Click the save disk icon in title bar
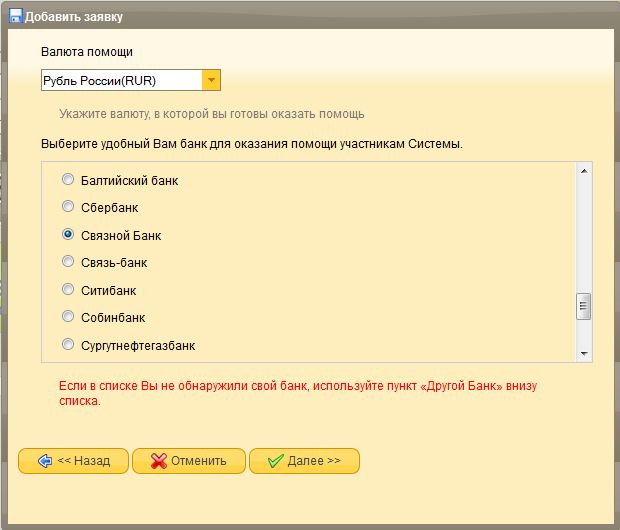 pos(15,16)
